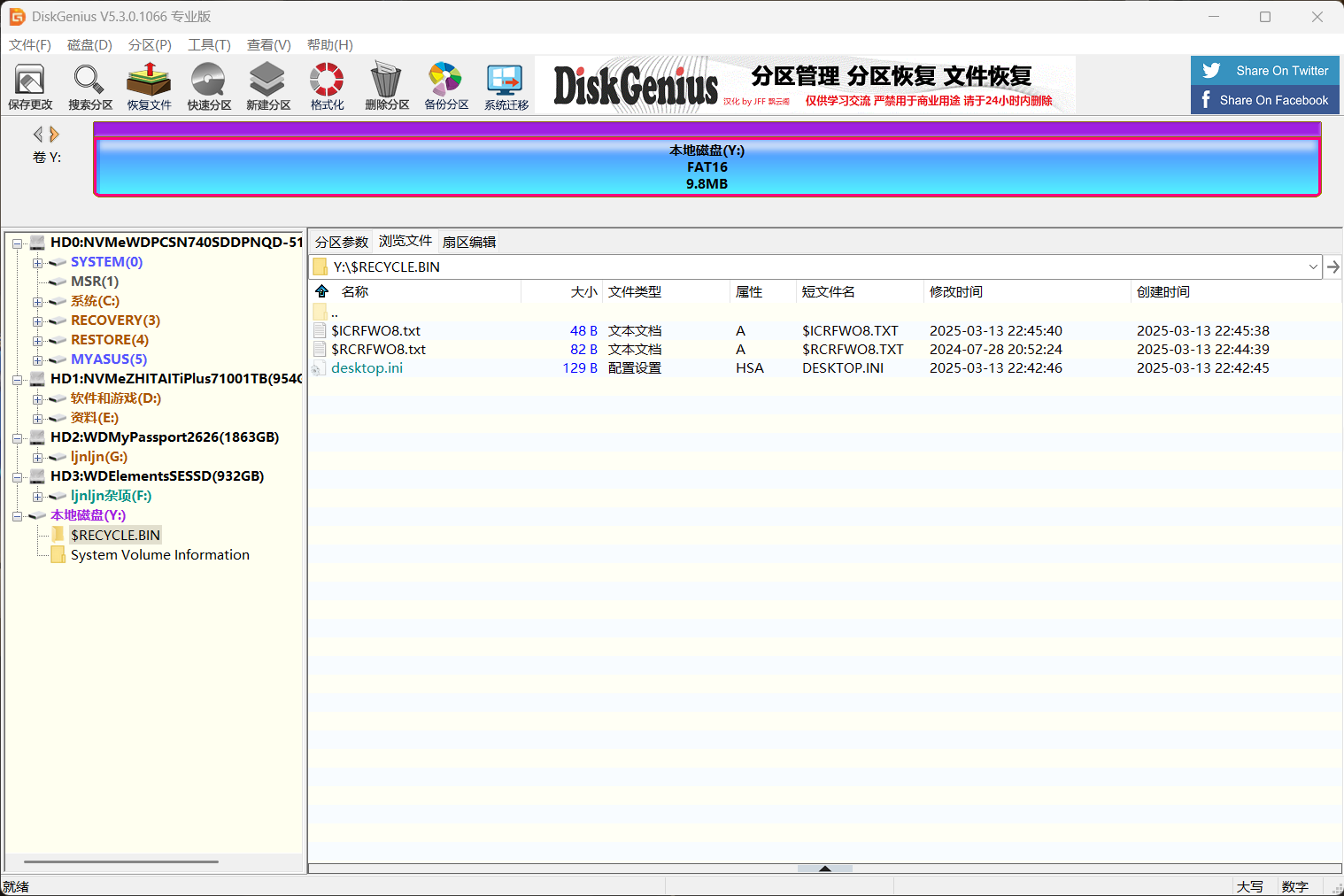Open the Search Partitions (搜索分区) tool
1344x896 pixels.
(90, 86)
